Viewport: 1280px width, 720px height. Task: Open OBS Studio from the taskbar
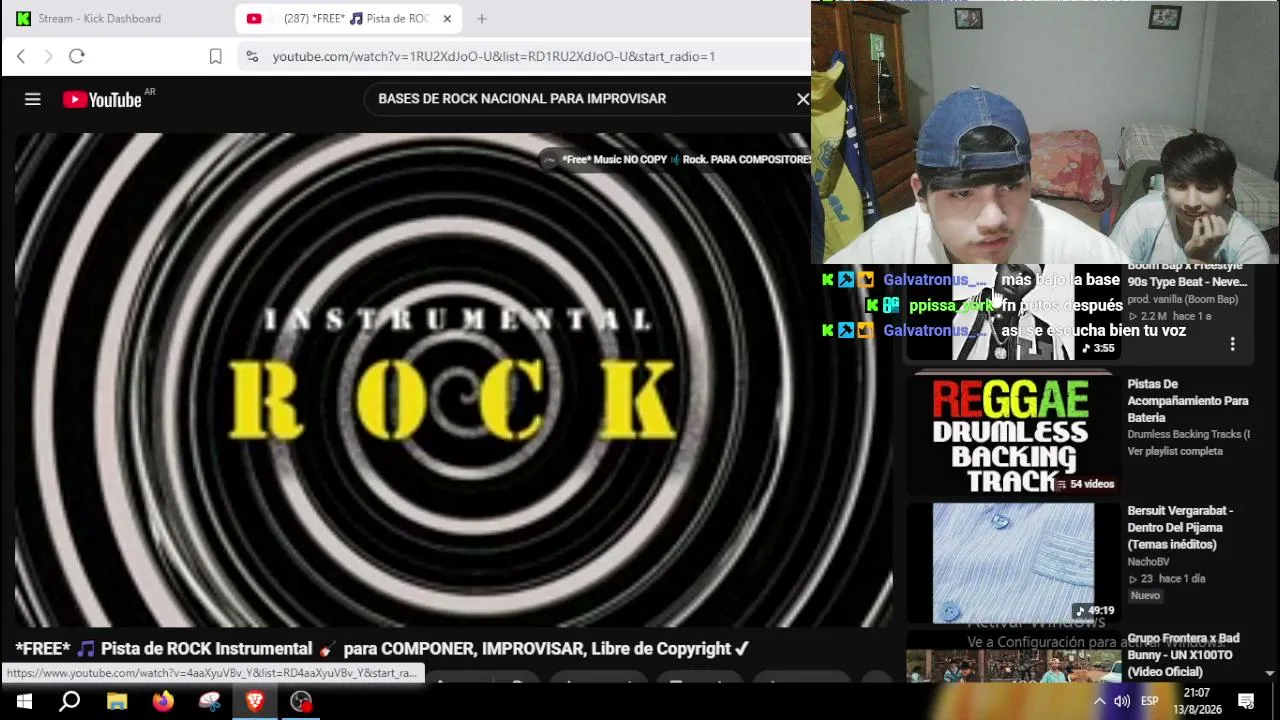pos(301,701)
